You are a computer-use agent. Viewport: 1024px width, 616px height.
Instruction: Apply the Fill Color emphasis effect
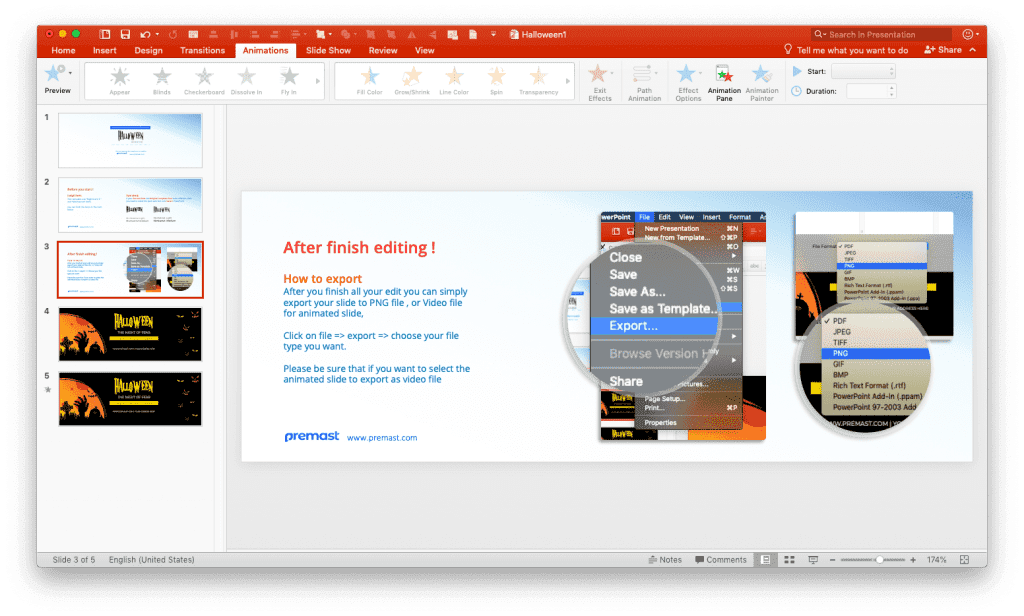click(370, 81)
